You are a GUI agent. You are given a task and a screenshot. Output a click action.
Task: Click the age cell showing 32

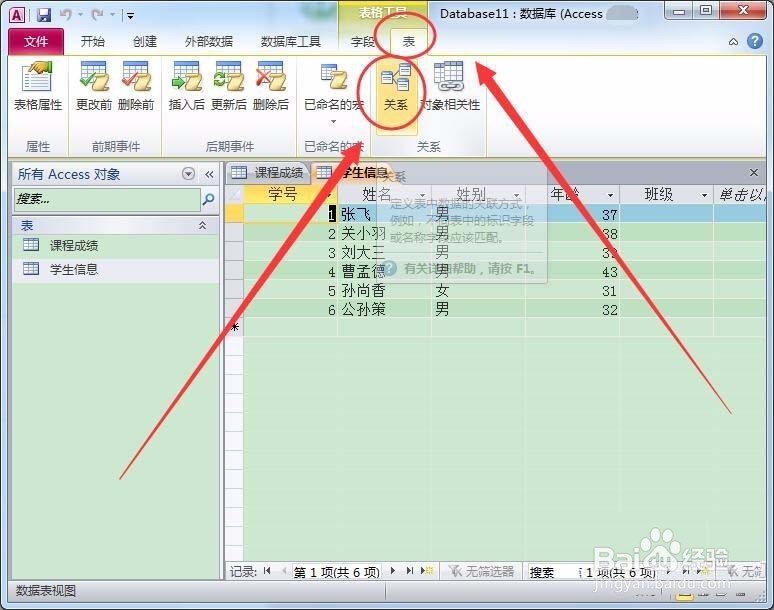tap(572, 309)
